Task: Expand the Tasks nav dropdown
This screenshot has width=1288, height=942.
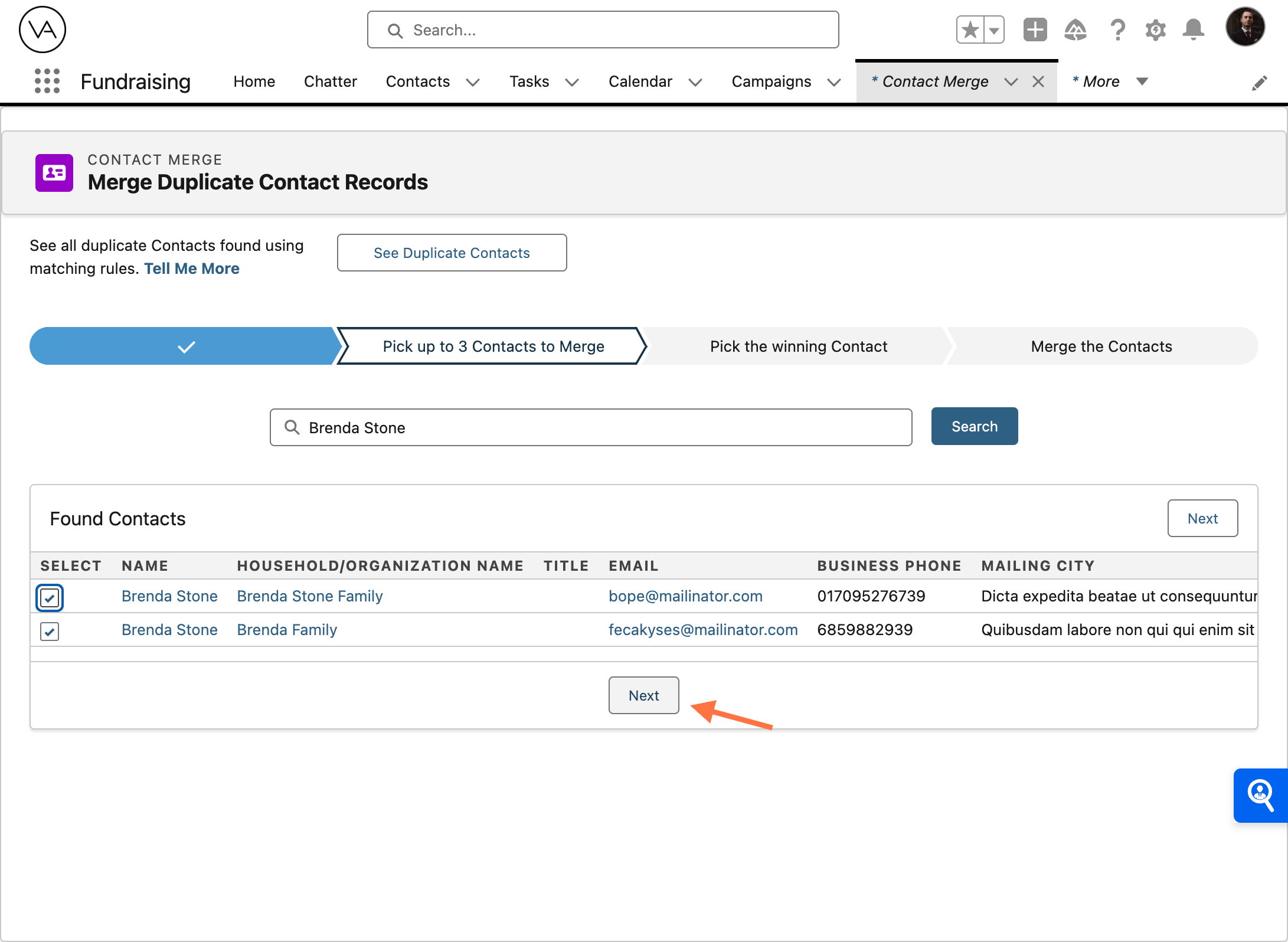Action: coord(572,82)
